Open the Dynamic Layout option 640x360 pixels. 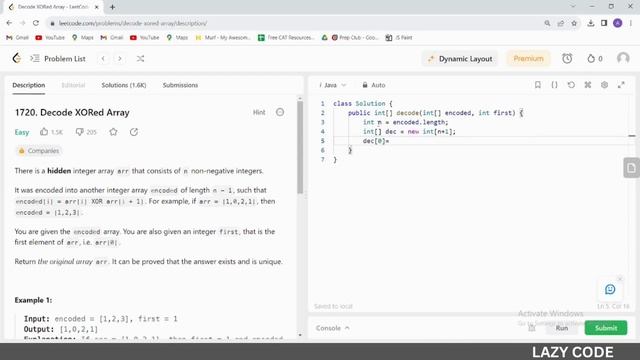460,59
